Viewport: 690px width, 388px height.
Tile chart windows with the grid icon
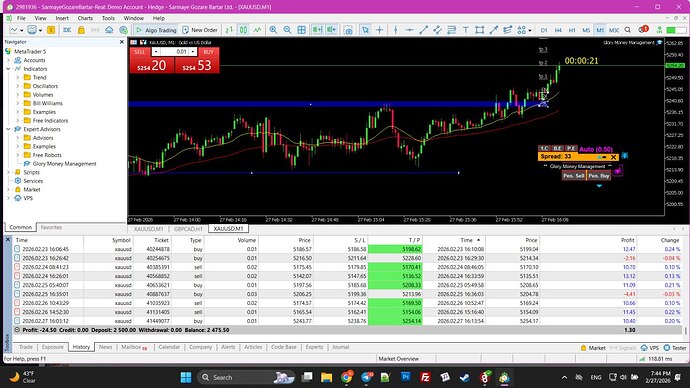tap(301, 30)
